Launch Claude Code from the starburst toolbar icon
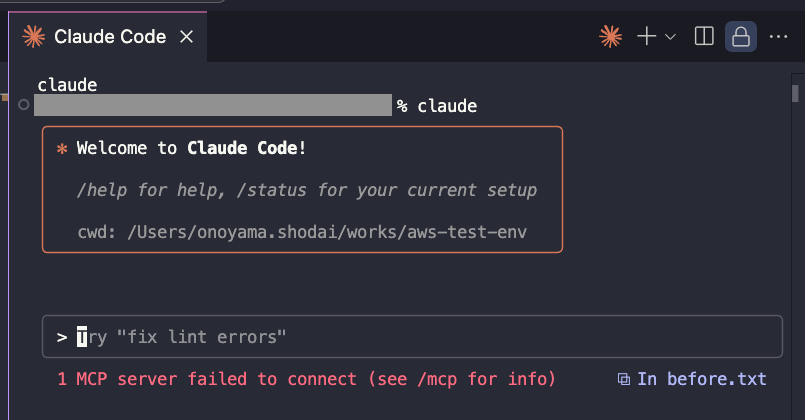805x420 pixels. pyautogui.click(x=610, y=36)
